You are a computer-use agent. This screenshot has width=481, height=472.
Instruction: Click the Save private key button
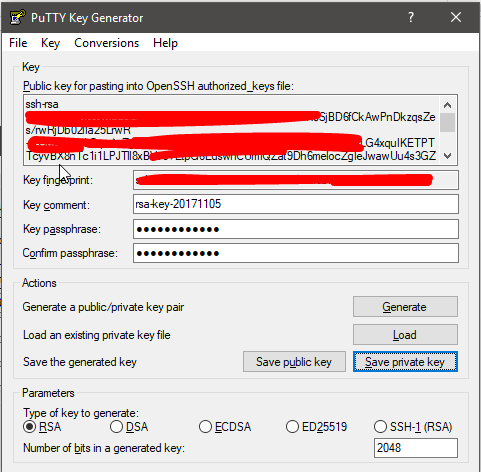405,362
